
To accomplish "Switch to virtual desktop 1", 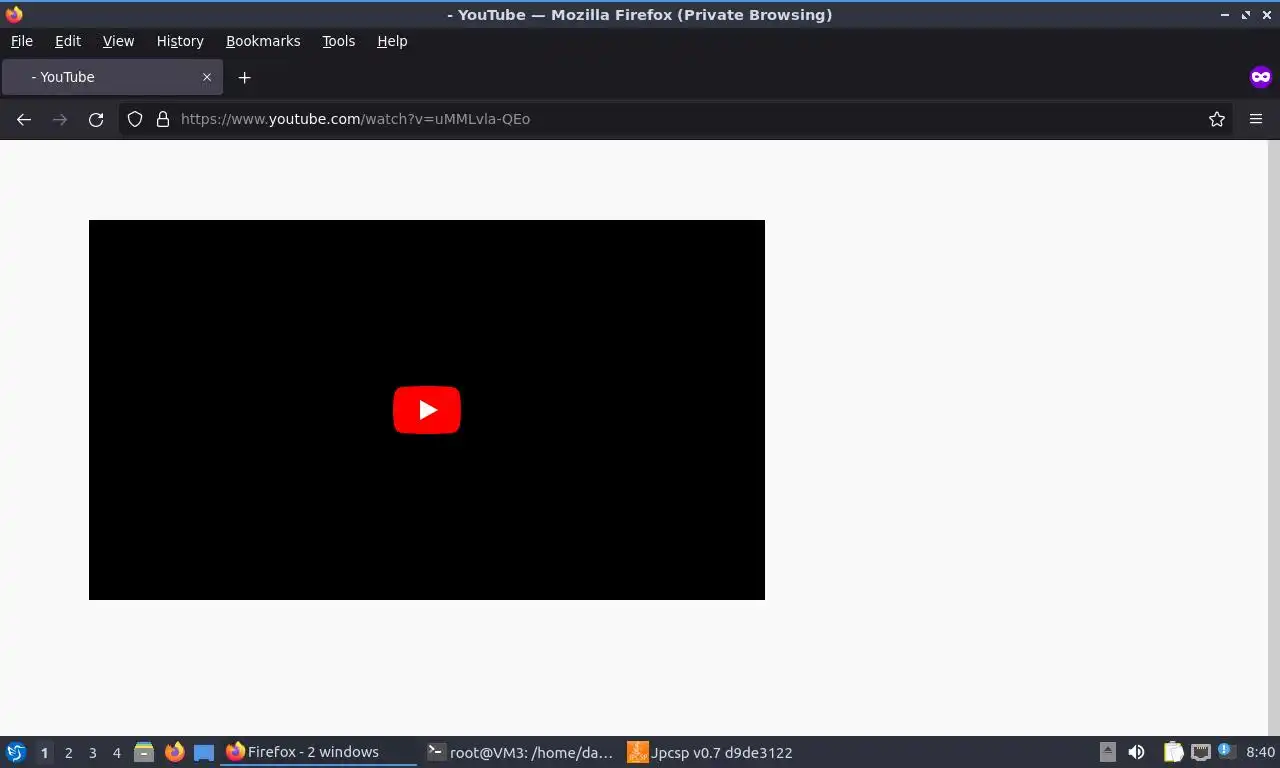I will 44,753.
